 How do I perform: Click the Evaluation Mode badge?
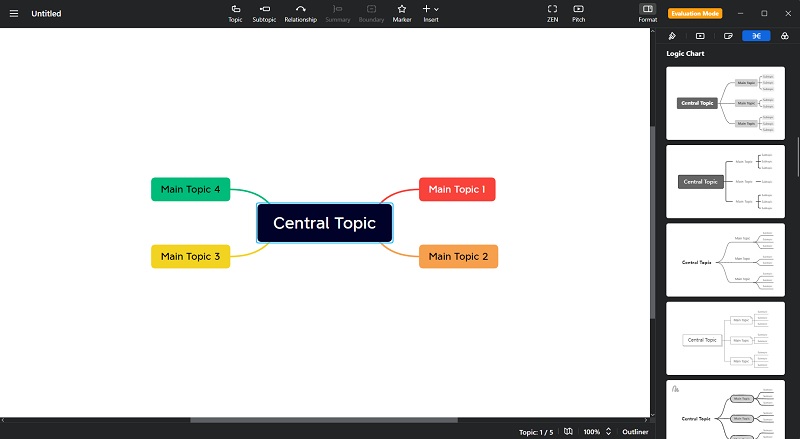click(x=695, y=14)
